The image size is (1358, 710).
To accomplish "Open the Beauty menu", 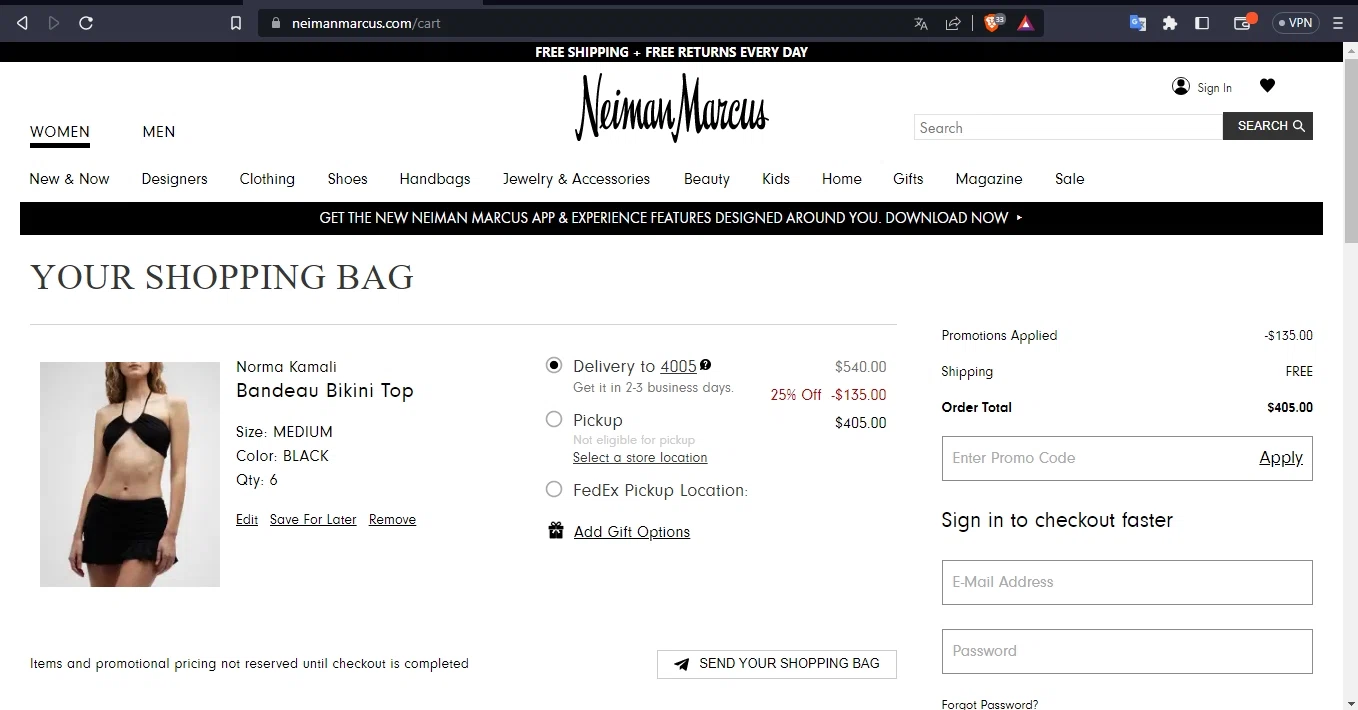I will (x=707, y=179).
